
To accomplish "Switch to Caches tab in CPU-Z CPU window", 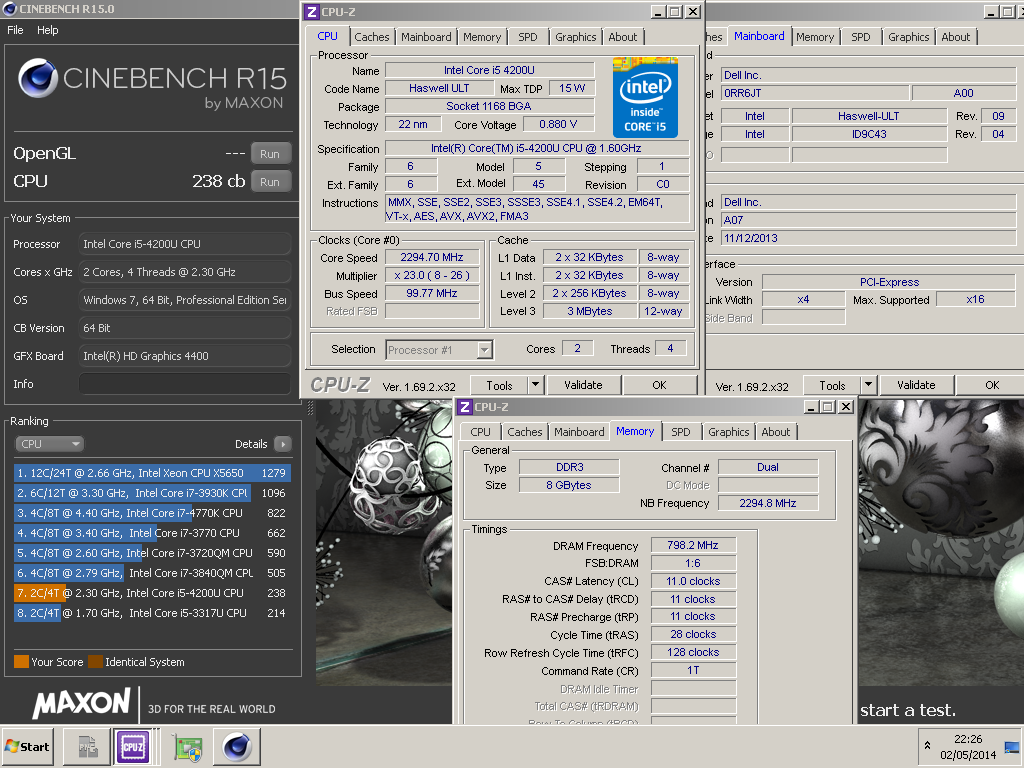I will coord(372,37).
